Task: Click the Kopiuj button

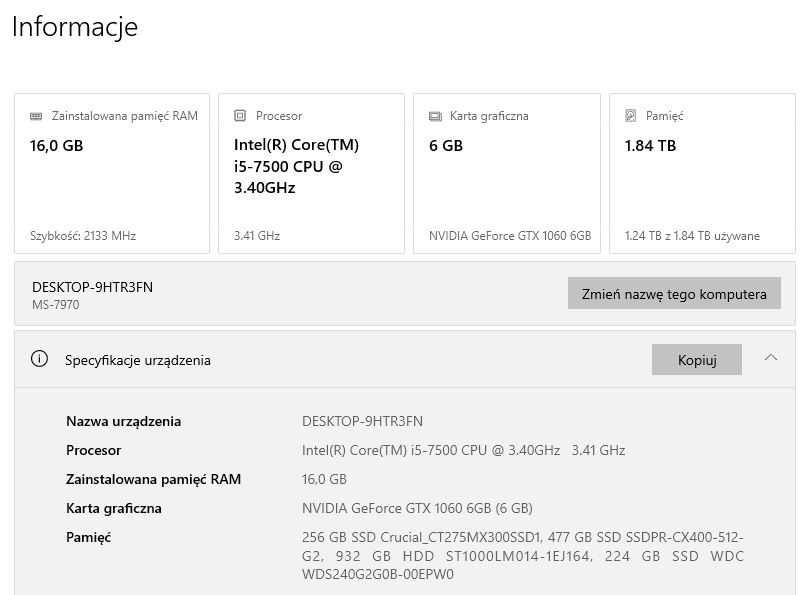Action: [x=697, y=360]
